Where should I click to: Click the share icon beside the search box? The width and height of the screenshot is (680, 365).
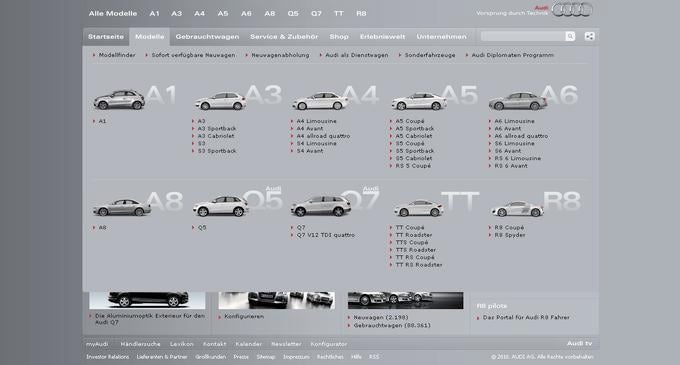tap(589, 36)
